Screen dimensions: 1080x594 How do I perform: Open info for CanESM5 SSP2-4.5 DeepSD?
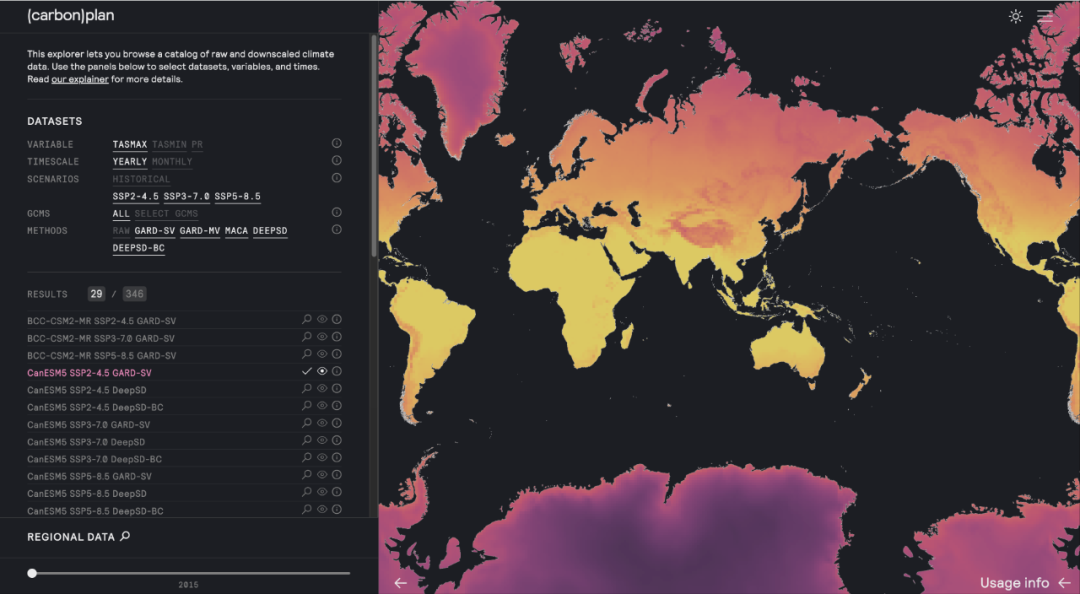coord(337,389)
